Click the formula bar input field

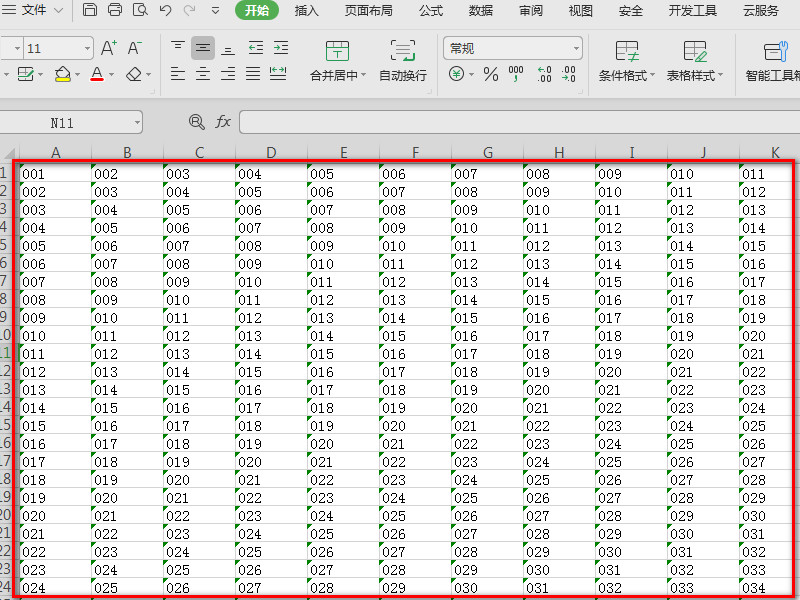[x=519, y=122]
